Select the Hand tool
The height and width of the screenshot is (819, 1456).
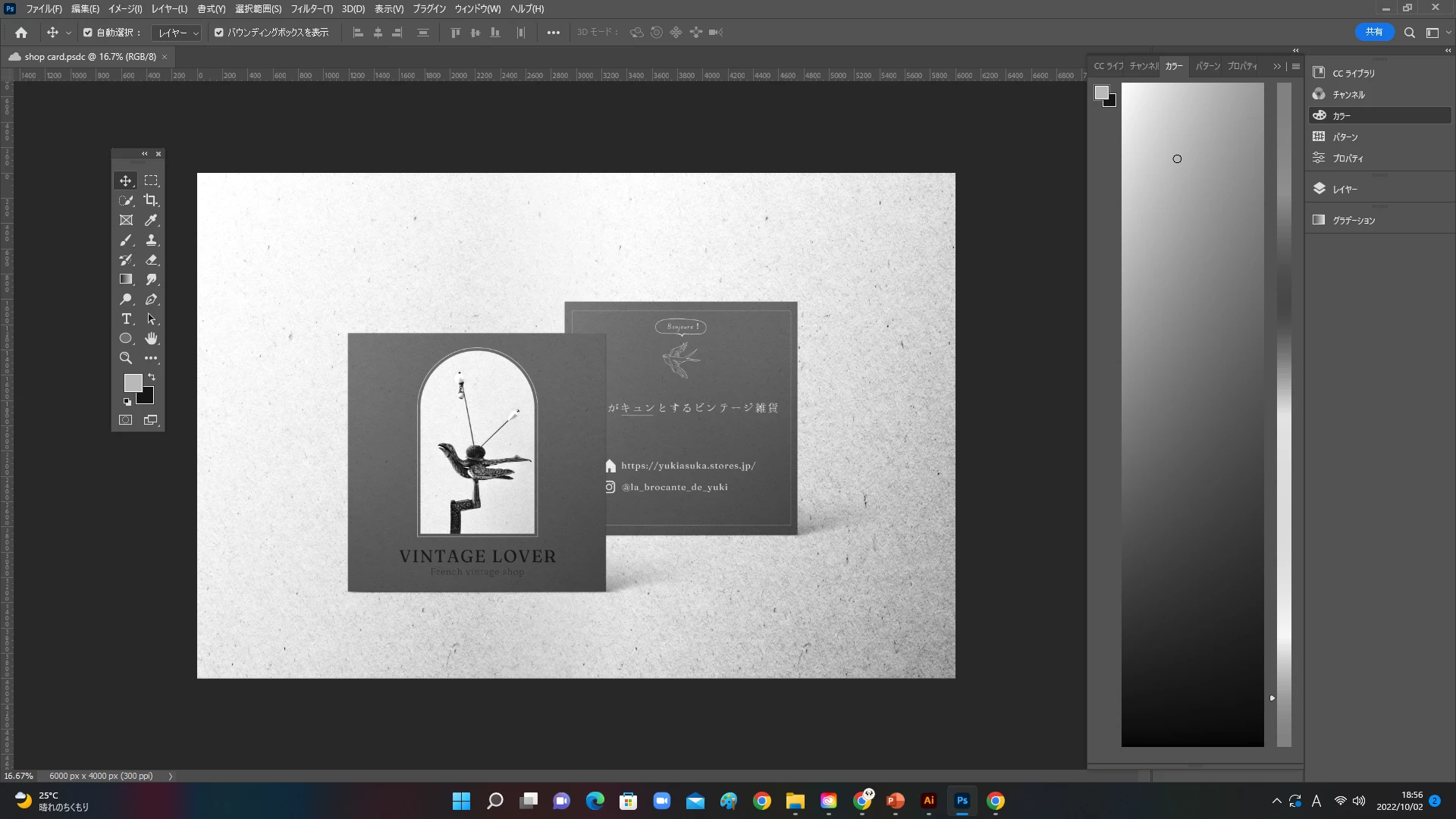point(151,339)
